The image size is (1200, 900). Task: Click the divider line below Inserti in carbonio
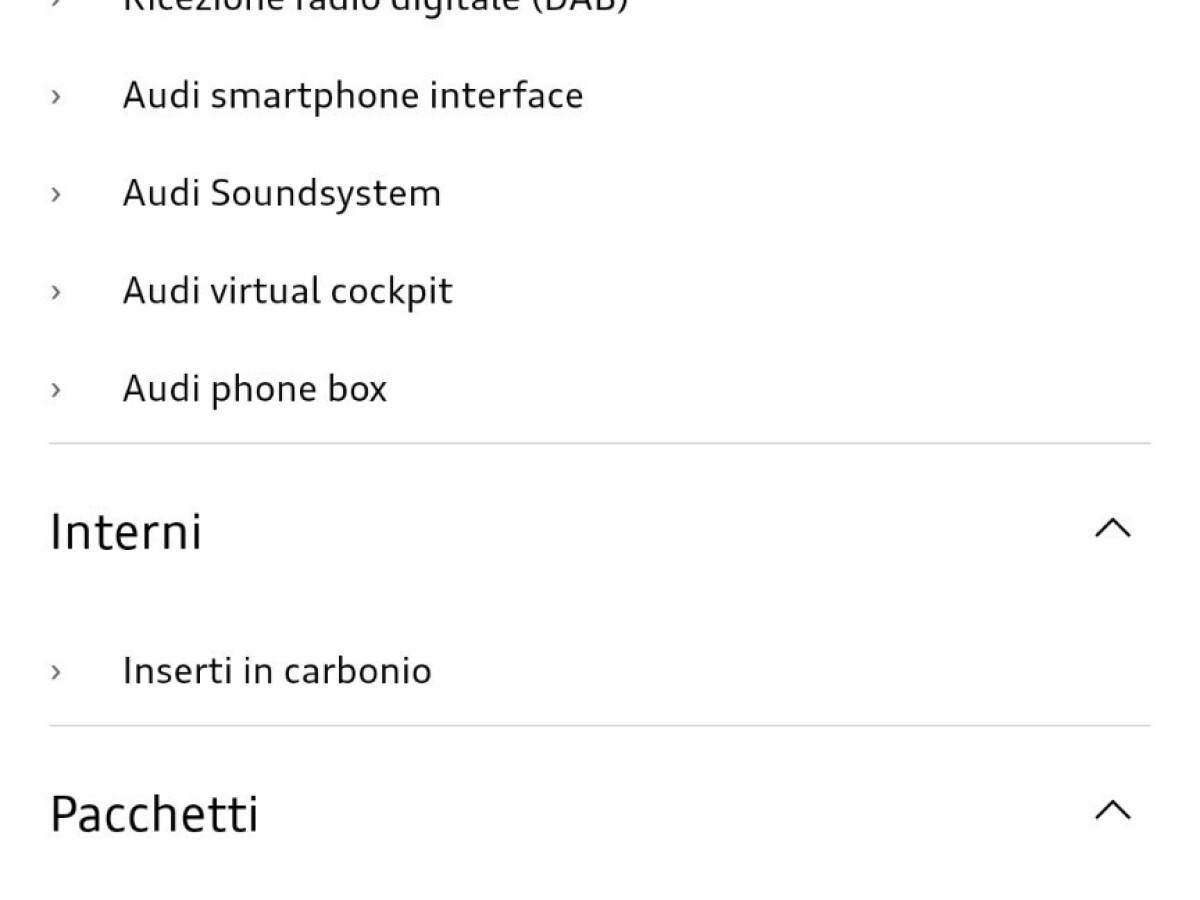click(x=600, y=725)
